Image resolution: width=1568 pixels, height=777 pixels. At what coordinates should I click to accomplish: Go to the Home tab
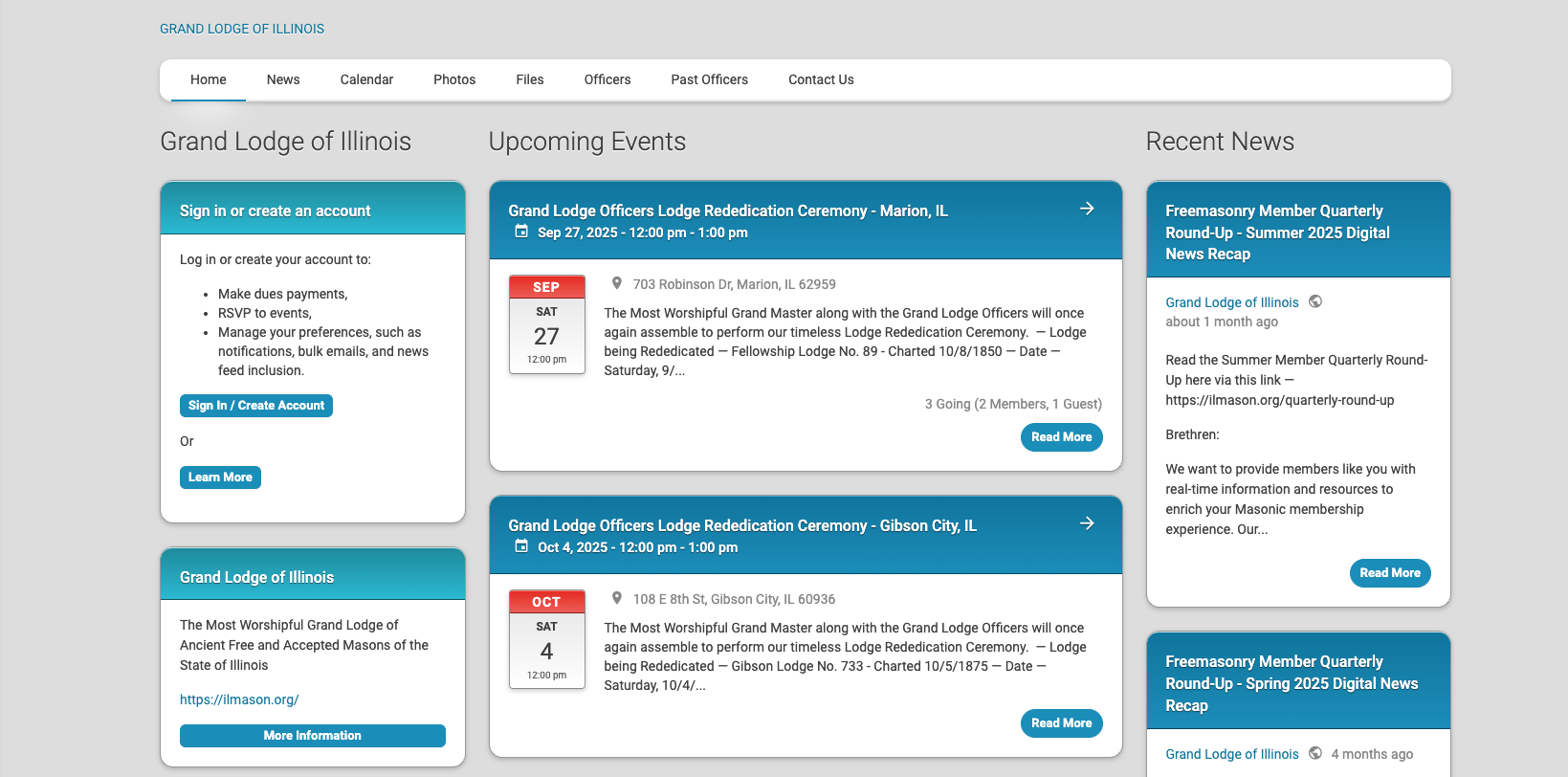[x=209, y=79]
